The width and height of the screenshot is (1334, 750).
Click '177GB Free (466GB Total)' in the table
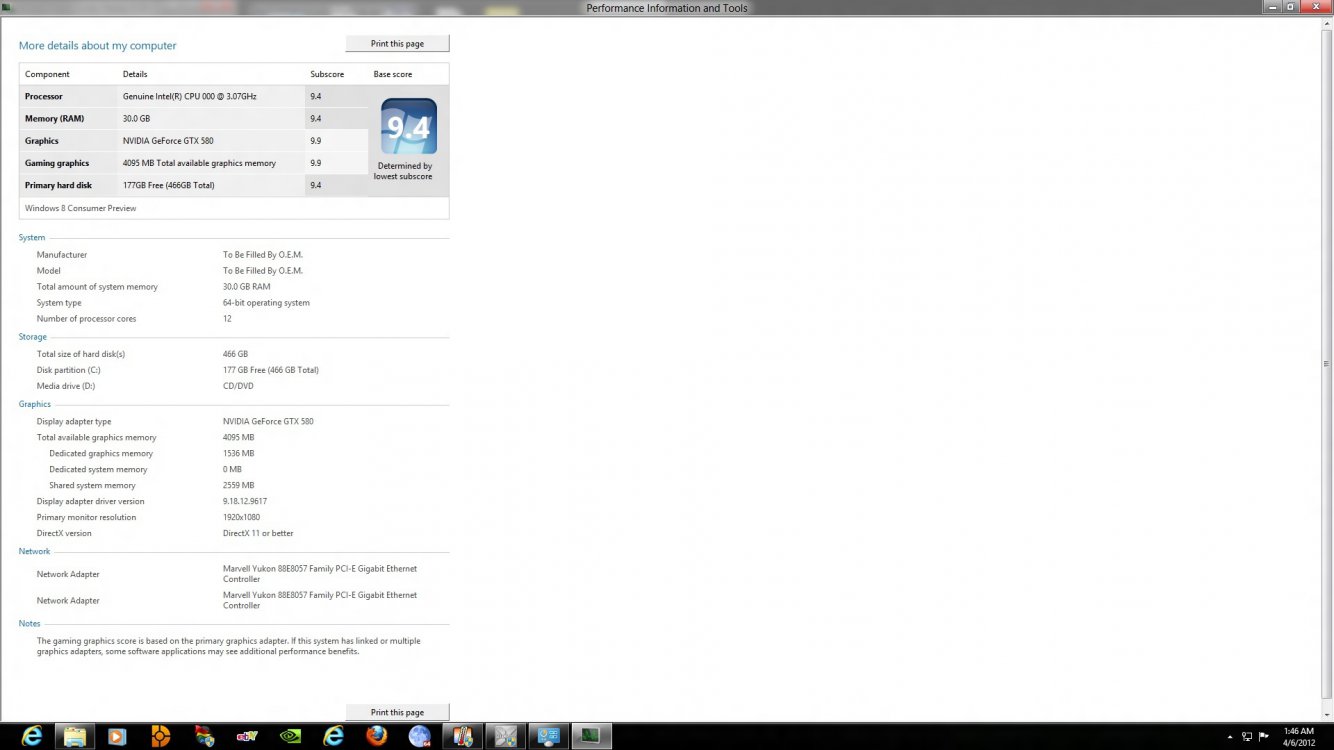point(168,185)
